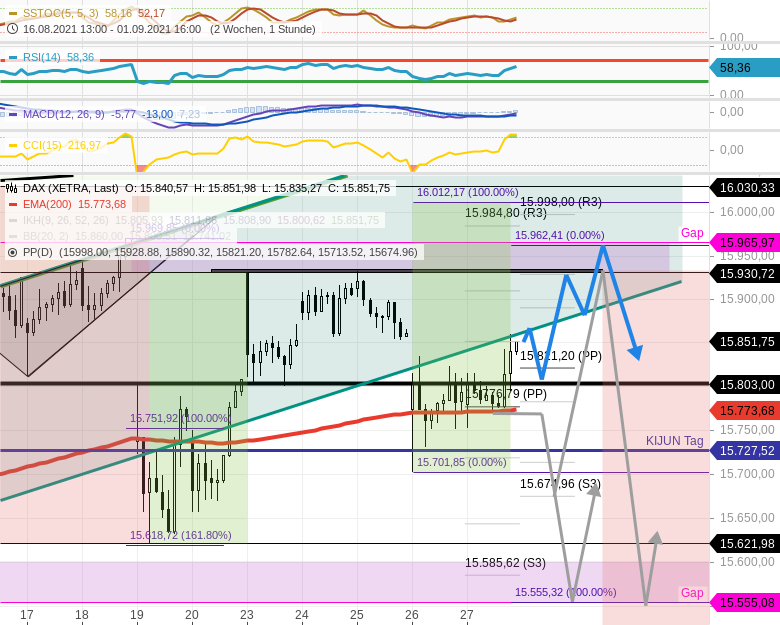This screenshot has width=780, height=625.
Task: Click date 19 on the time axis
Action: click(x=137, y=615)
